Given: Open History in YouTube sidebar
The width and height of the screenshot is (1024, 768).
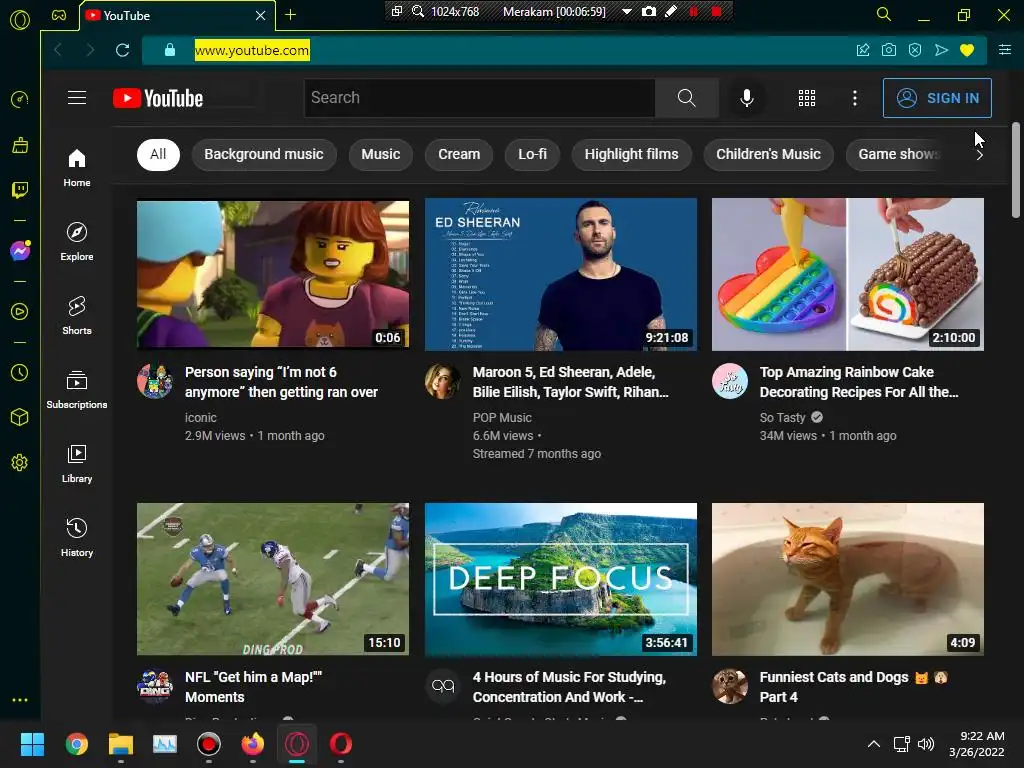Looking at the screenshot, I should (x=77, y=537).
